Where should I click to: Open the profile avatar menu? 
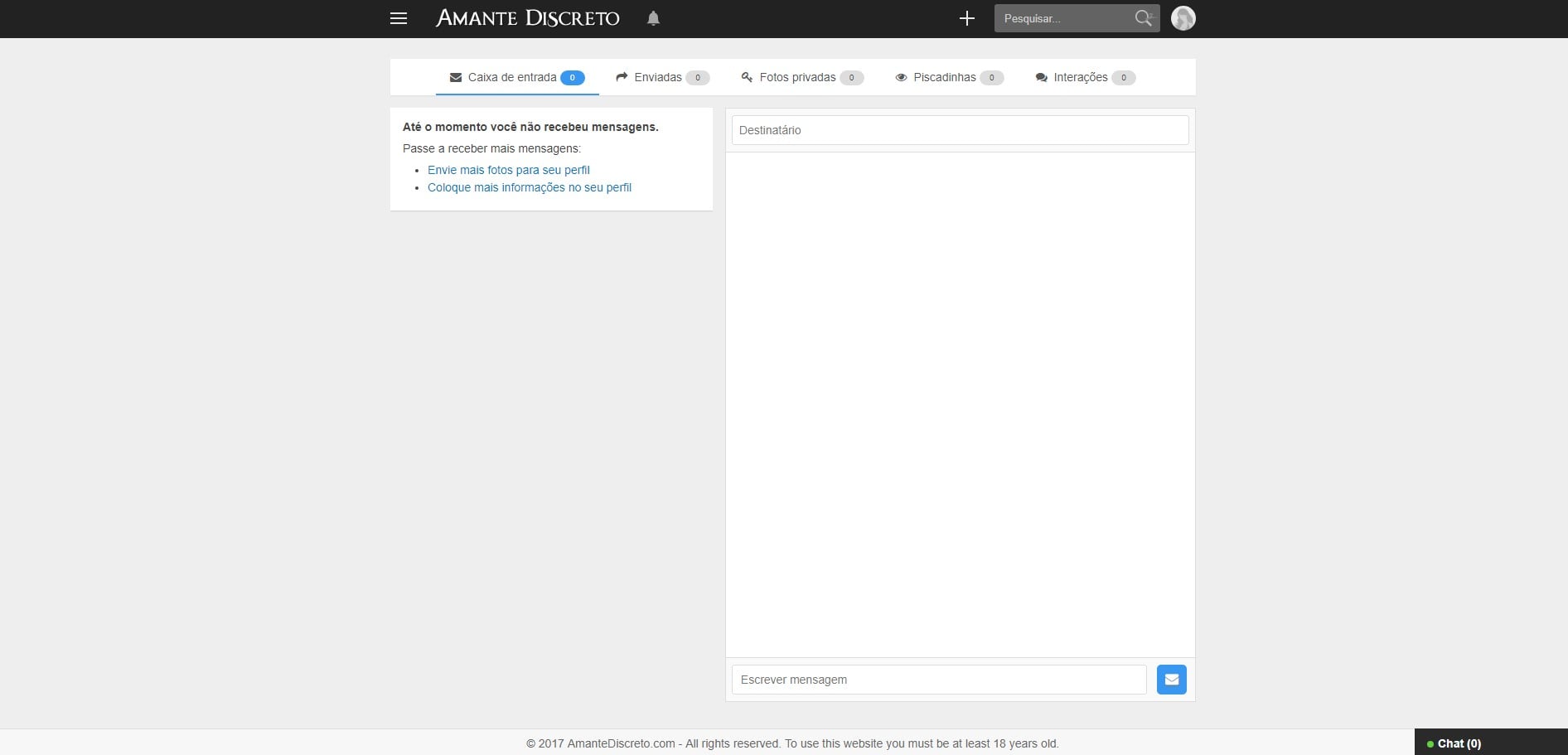click(1183, 18)
